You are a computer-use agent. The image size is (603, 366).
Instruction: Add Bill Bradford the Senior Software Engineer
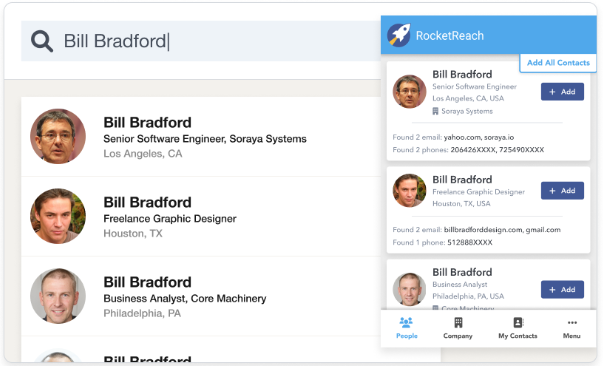click(x=562, y=92)
